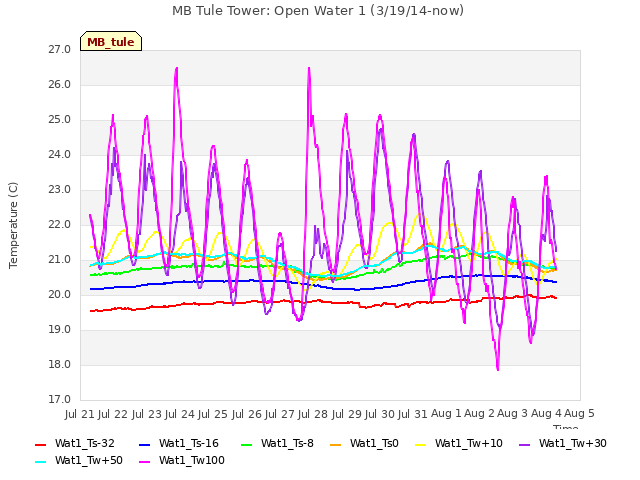The image size is (640, 480).
Task: Click the Aug 2 x-axis date label
Action: click(480, 414)
